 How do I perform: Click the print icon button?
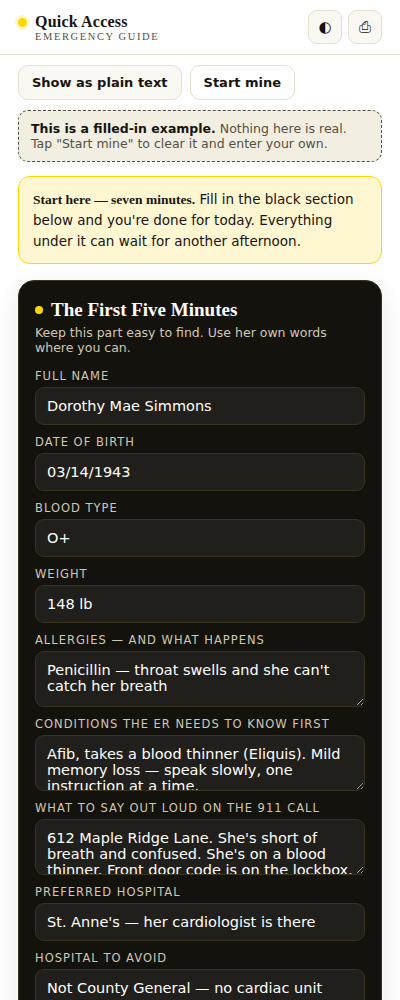pyautogui.click(x=365, y=27)
